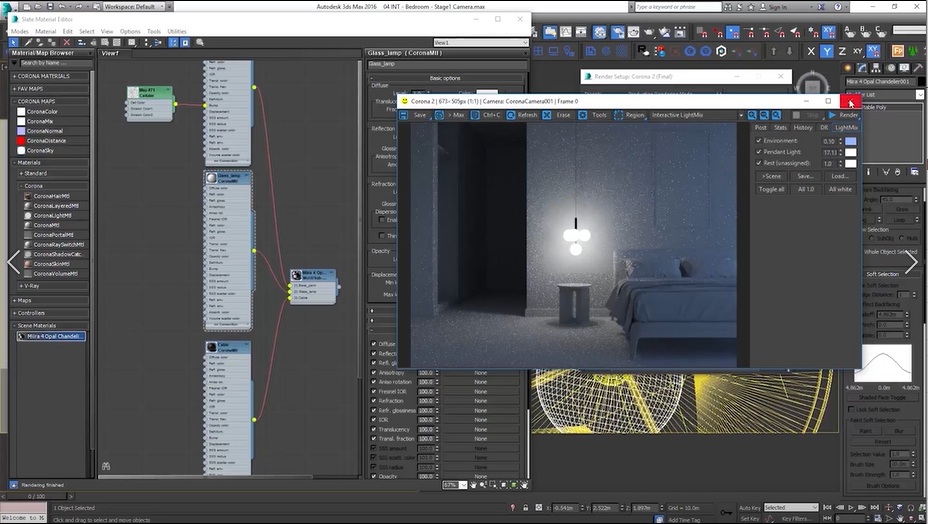The height and width of the screenshot is (524, 928).
Task: Click the >Scene button in LightMix
Action: pos(771,176)
